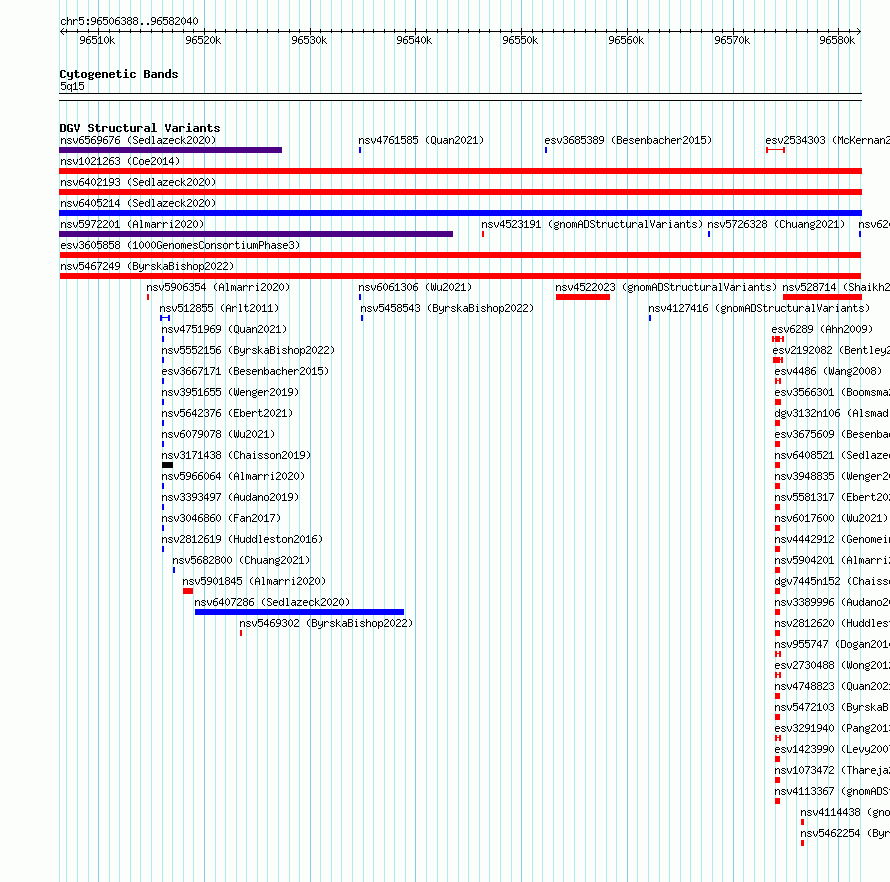Screen dimensions: 890x882
Task: Select nsv512855 (Arlt2011) label
Action: pos(219,308)
